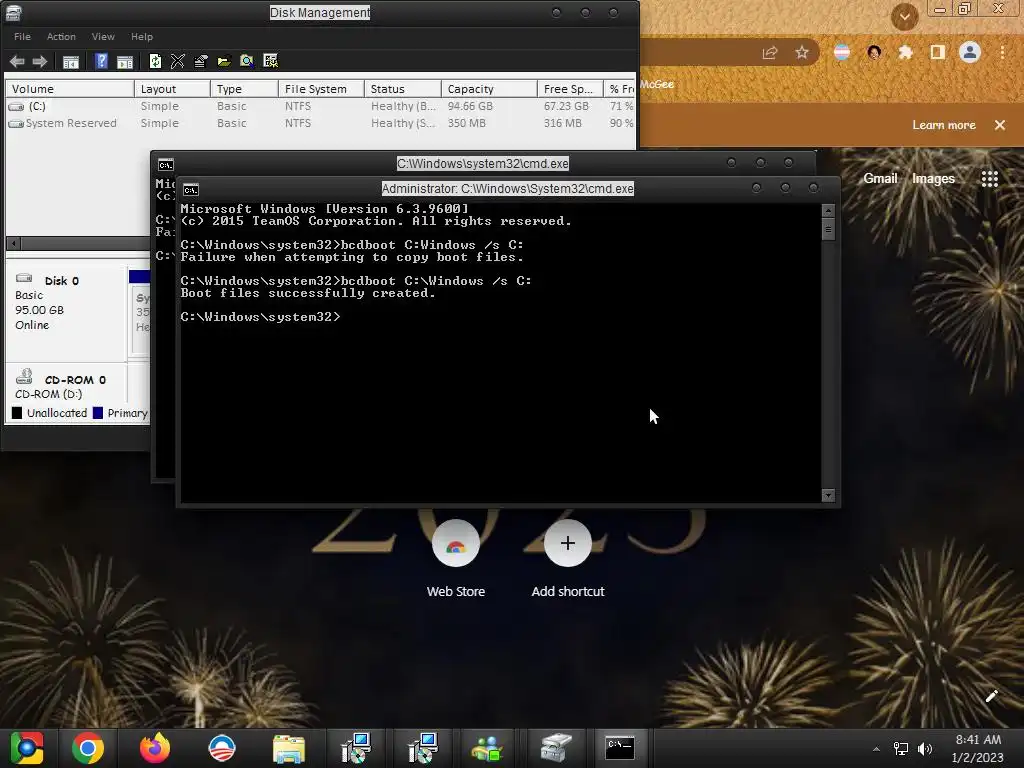Open Help via the blue question mark icon
This screenshot has height=768, width=1024.
tap(101, 61)
